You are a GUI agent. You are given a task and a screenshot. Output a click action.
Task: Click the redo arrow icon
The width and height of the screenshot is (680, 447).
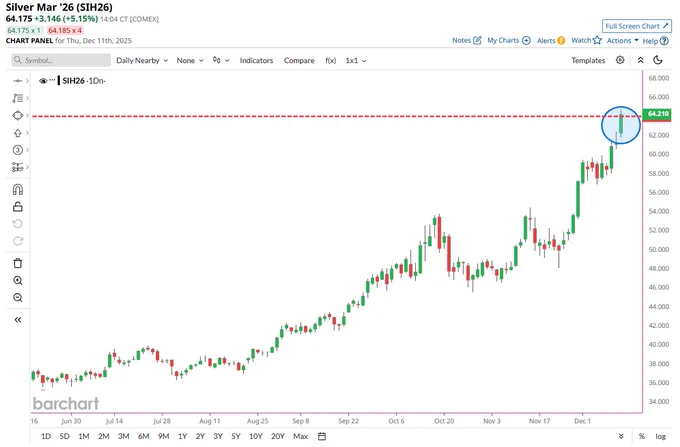tap(18, 241)
